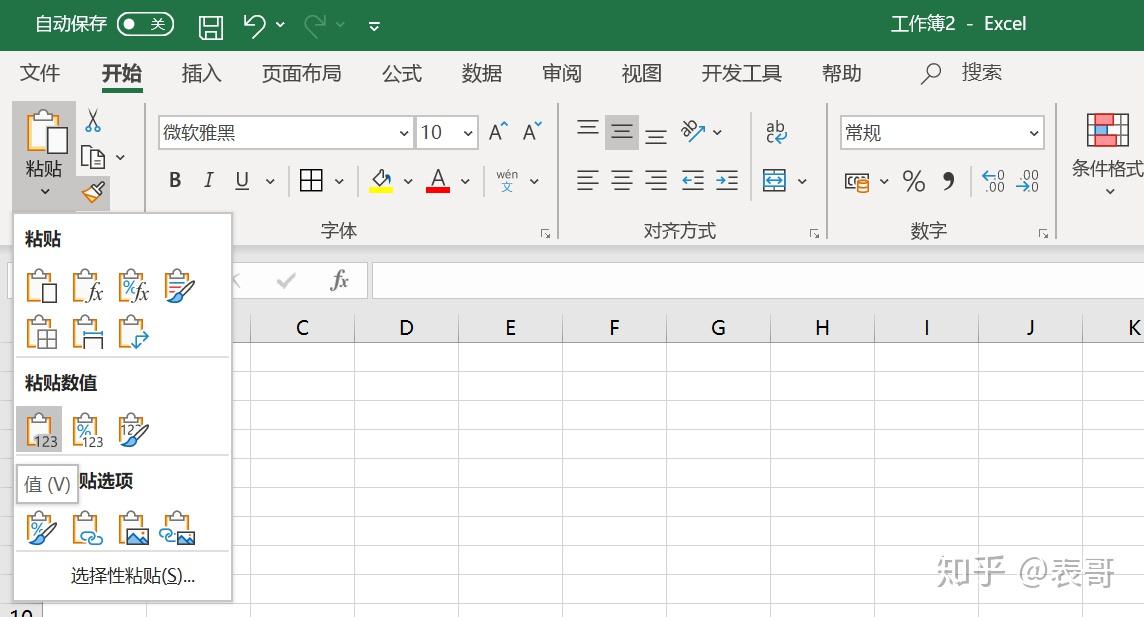Choose paste Formulas only option

[87, 285]
